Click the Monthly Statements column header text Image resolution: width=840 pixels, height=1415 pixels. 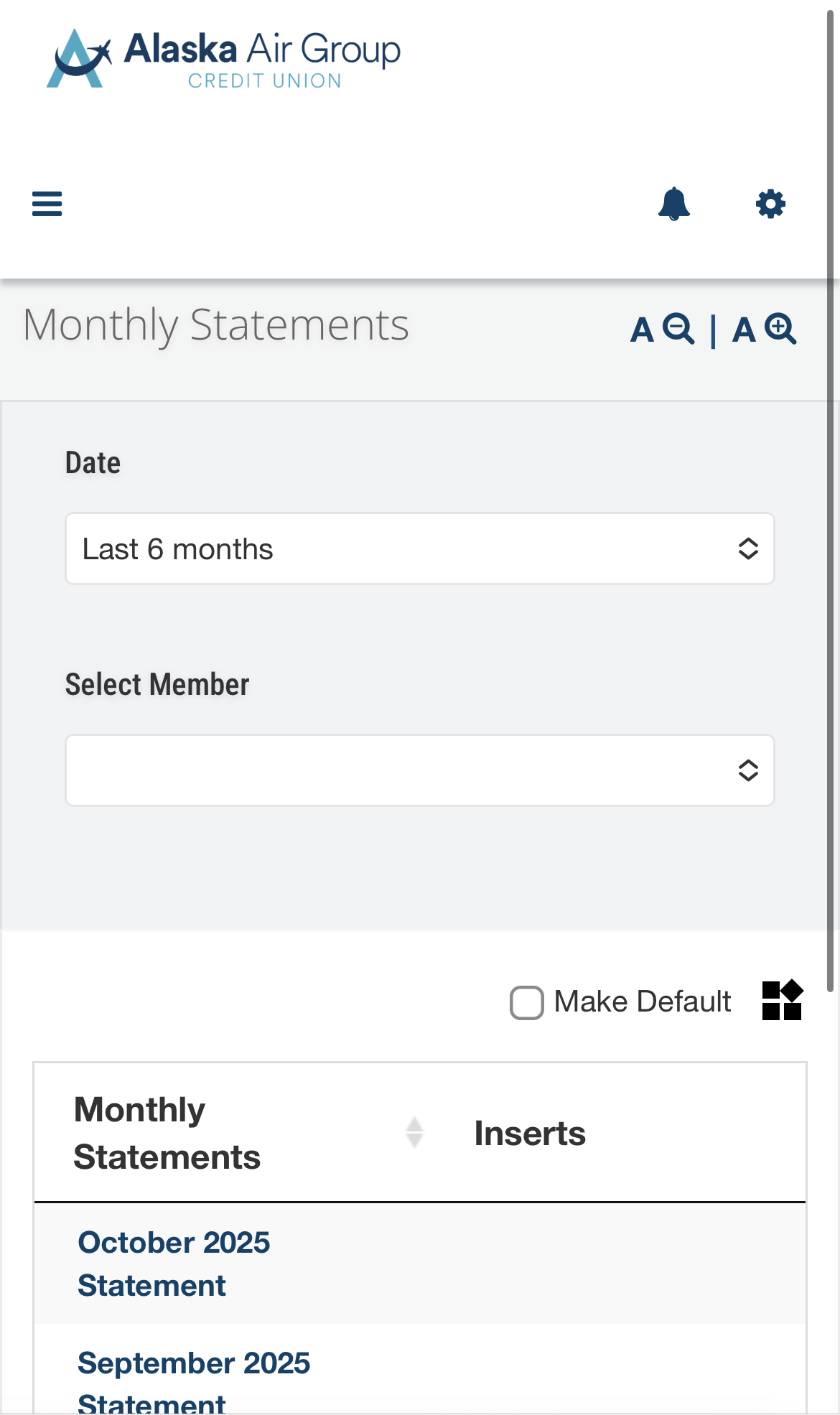(x=167, y=1133)
